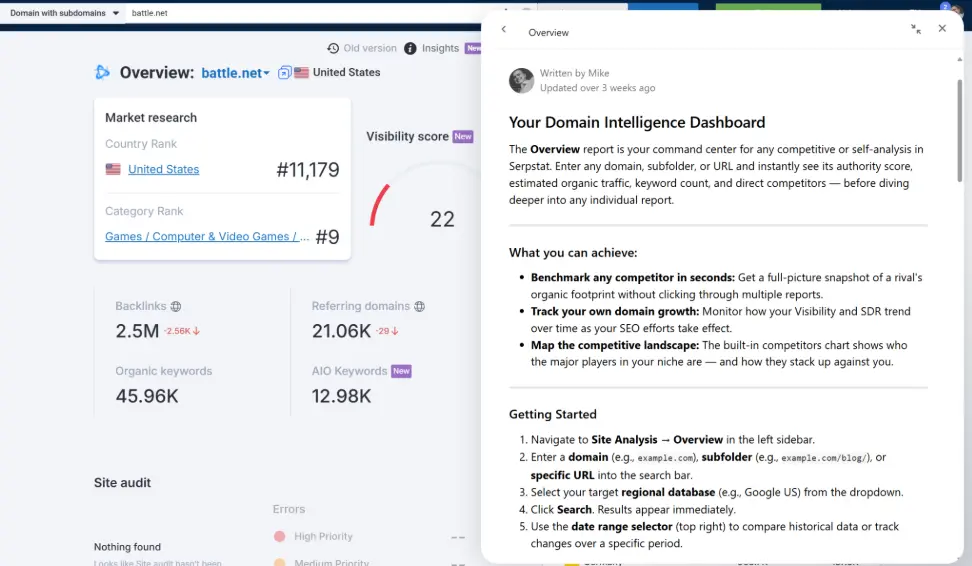The image size is (972, 566).
Task: Open Games / Computer & Video Games link
Action: pyautogui.click(x=207, y=236)
